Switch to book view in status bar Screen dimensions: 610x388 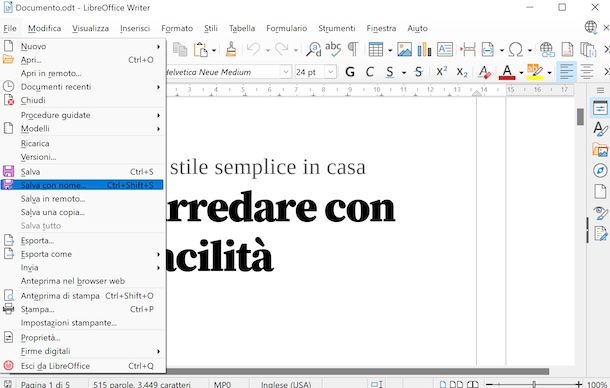coord(472,384)
